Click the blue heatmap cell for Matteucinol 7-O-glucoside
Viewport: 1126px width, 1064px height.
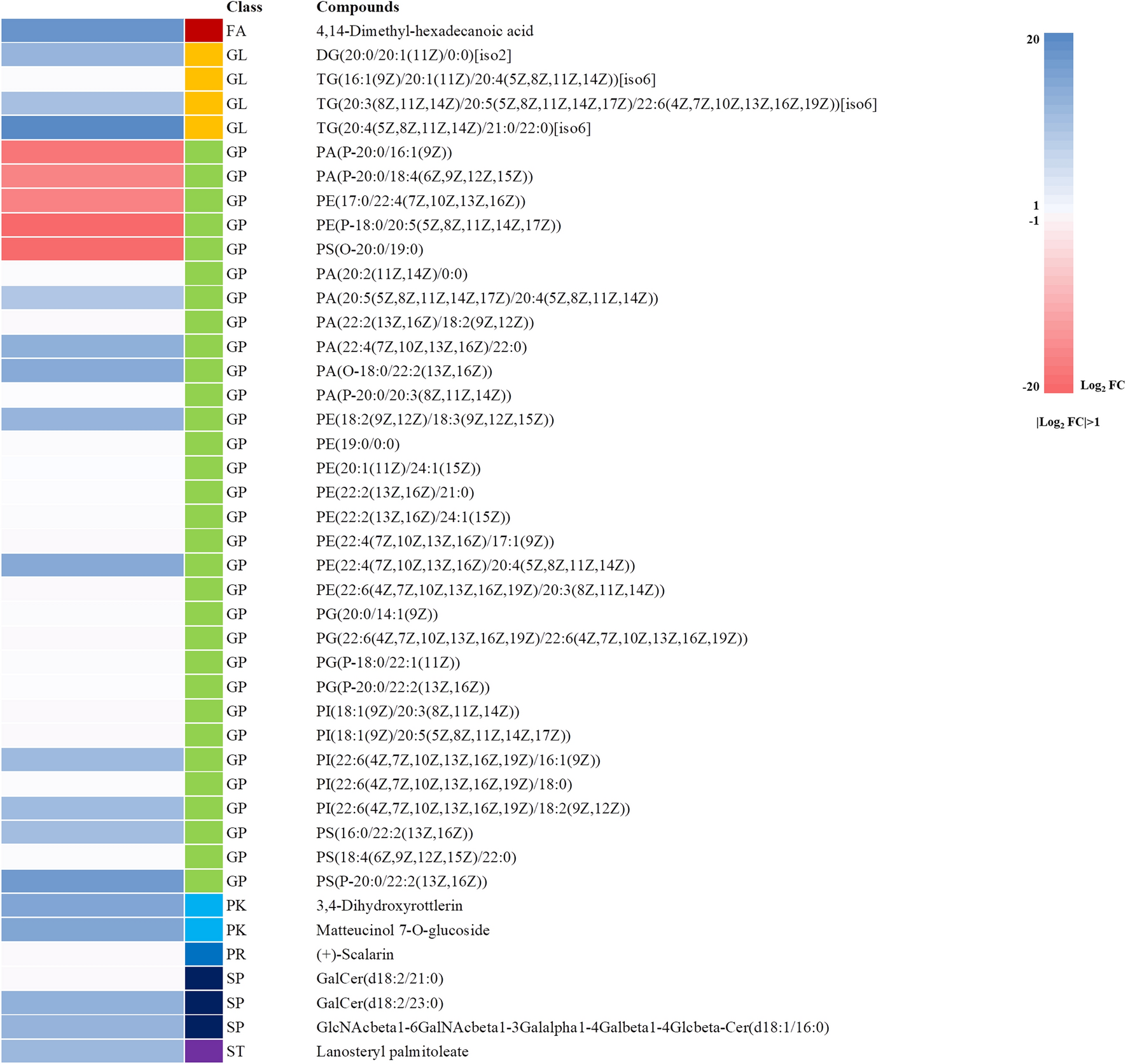point(92,930)
